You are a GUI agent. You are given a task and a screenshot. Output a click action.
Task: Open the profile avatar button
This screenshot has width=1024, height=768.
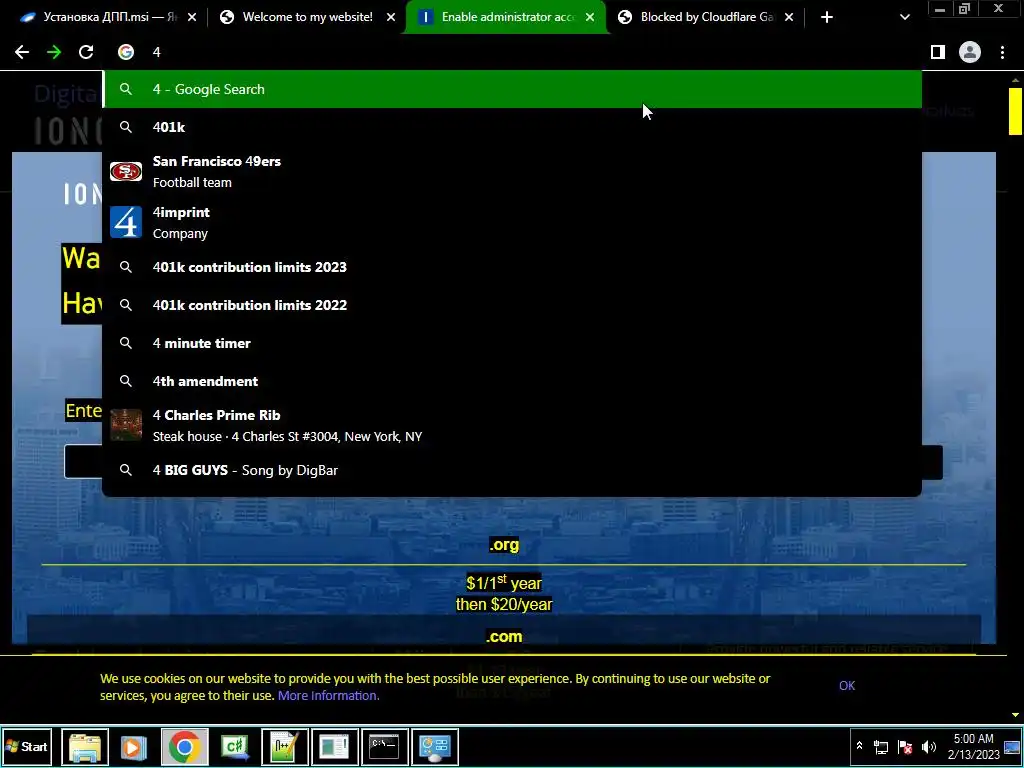click(970, 52)
